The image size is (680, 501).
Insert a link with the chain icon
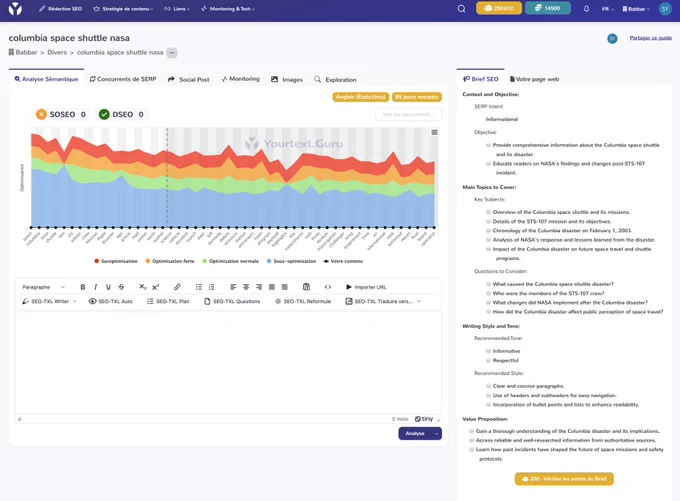[x=177, y=287]
